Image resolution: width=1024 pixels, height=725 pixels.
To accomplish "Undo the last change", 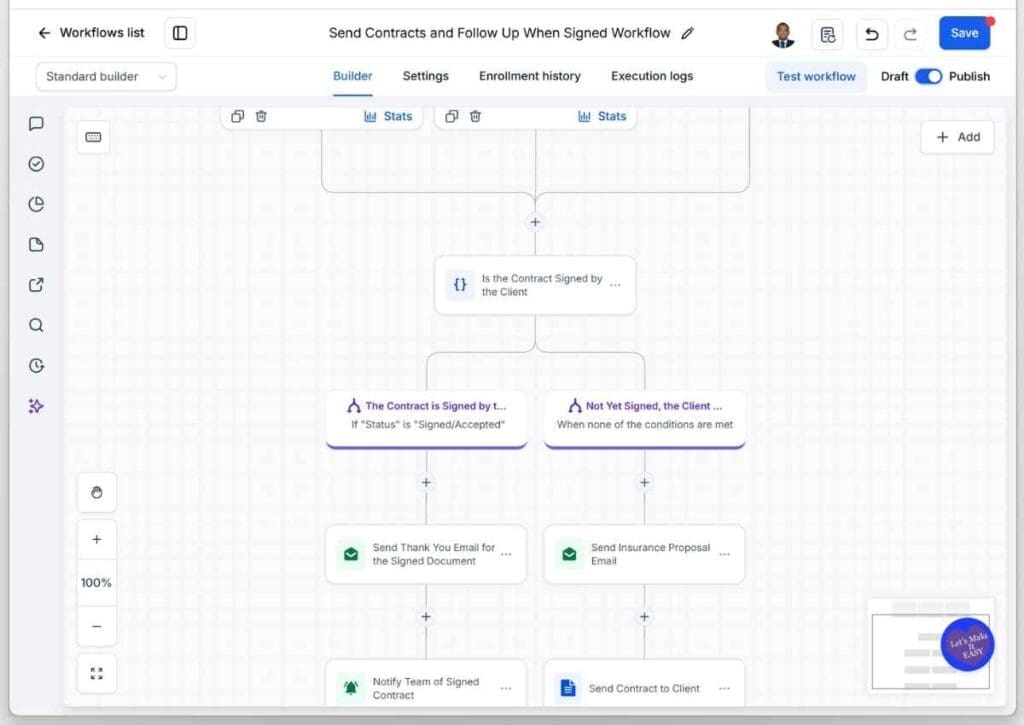I will pos(872,35).
